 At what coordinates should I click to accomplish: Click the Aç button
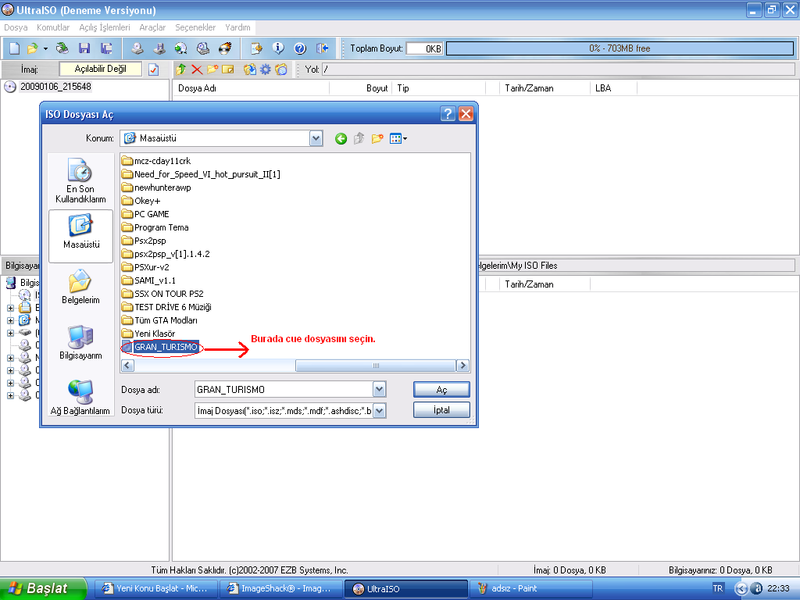pyautogui.click(x=441, y=390)
